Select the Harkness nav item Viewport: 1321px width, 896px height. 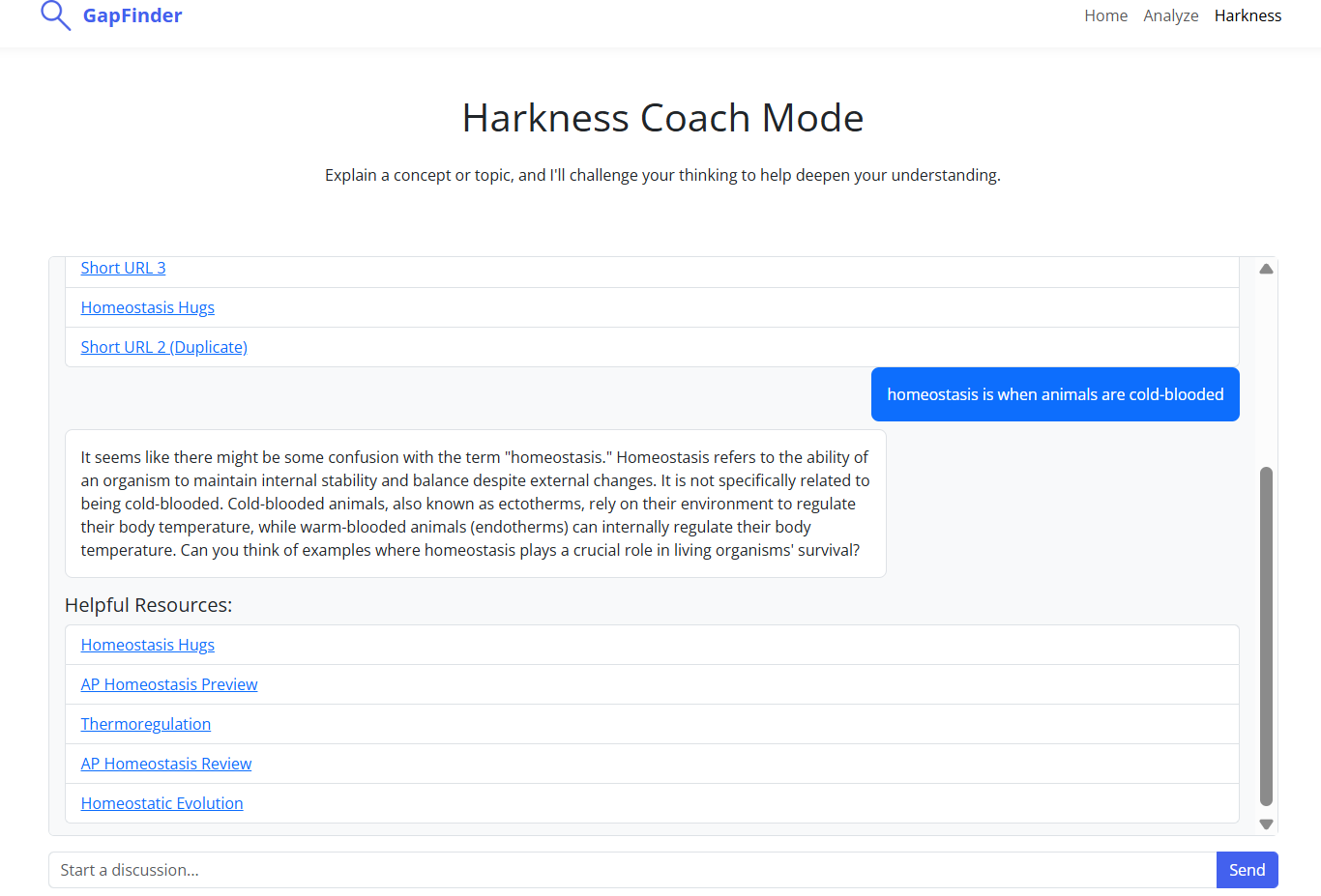1248,15
